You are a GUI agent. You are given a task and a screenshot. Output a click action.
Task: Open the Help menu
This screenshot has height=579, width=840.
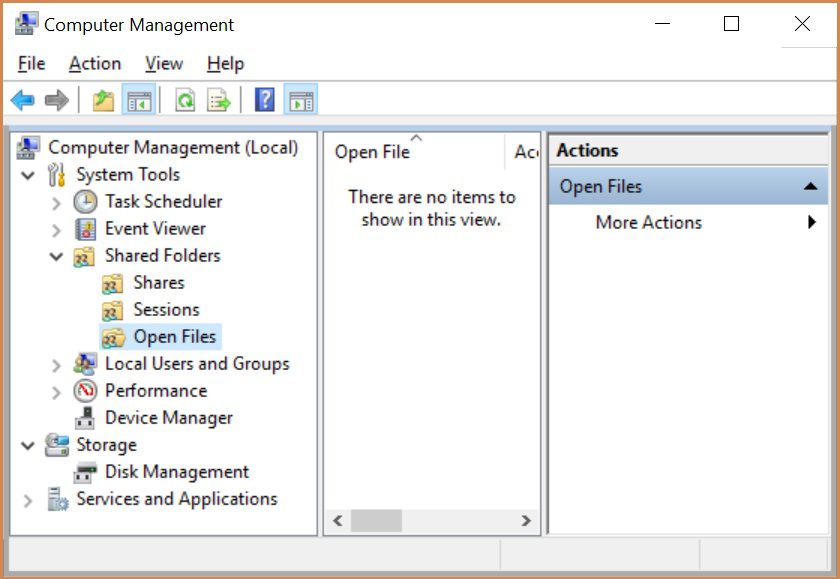pyautogui.click(x=226, y=64)
